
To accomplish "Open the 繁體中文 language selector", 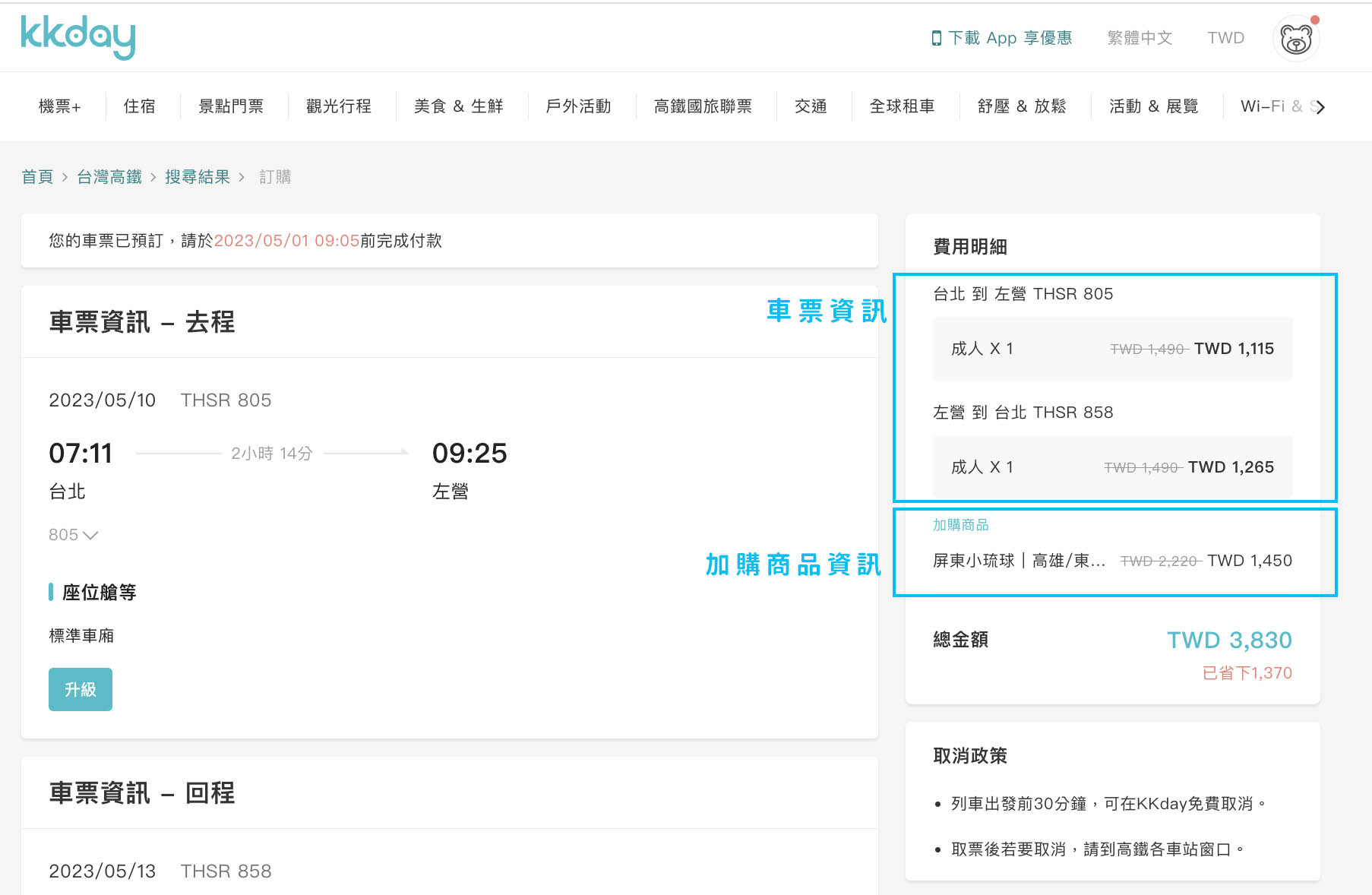I will (x=1140, y=38).
